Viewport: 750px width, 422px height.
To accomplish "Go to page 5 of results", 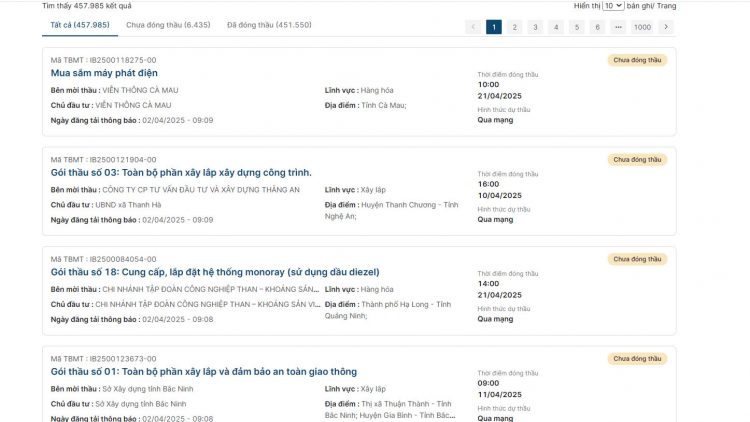I will (576, 27).
